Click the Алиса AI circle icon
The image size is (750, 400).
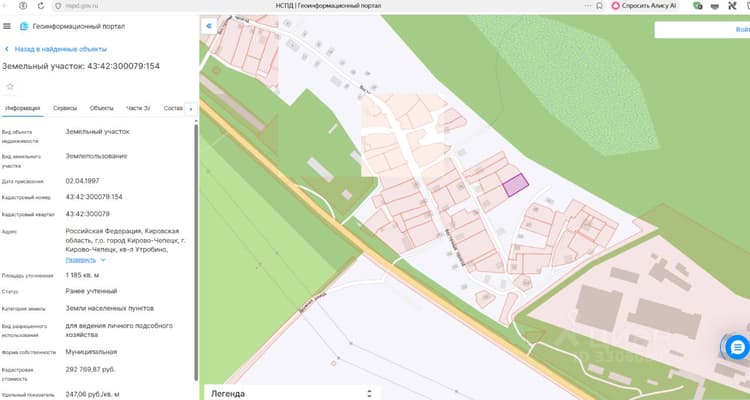pyautogui.click(x=616, y=6)
